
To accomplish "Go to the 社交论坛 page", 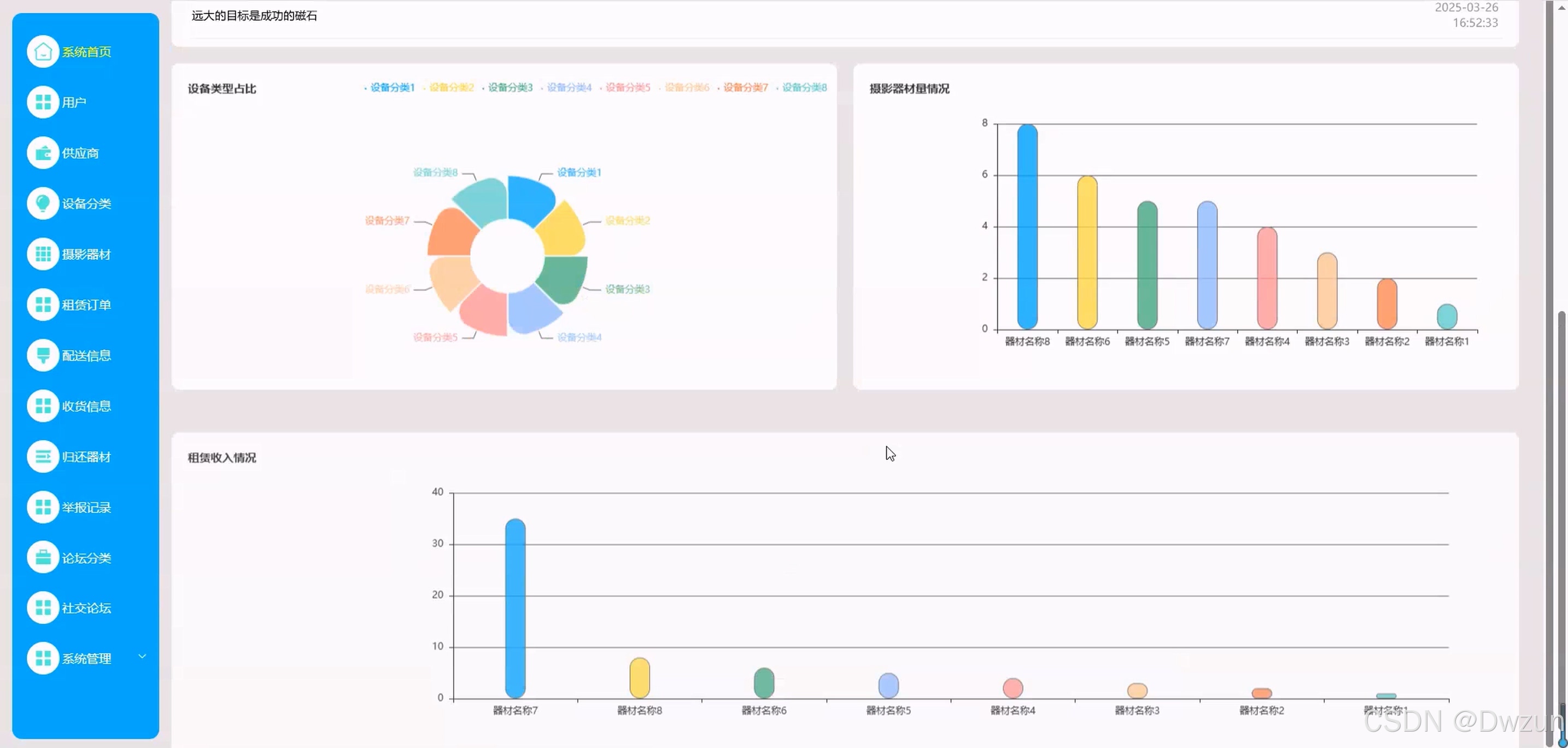I will [x=86, y=608].
